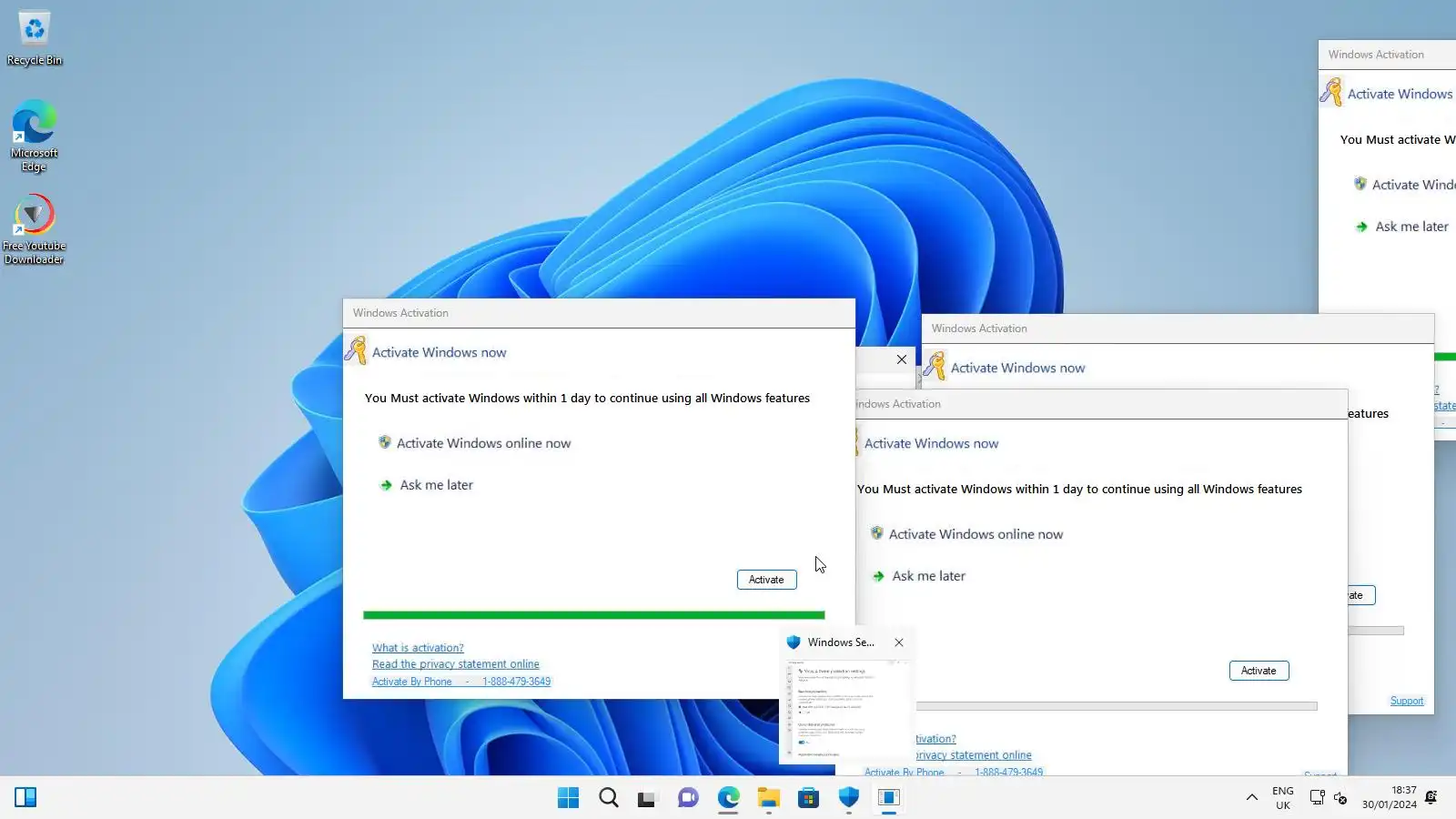Click the key icon in the top-right activation window

click(1331, 92)
